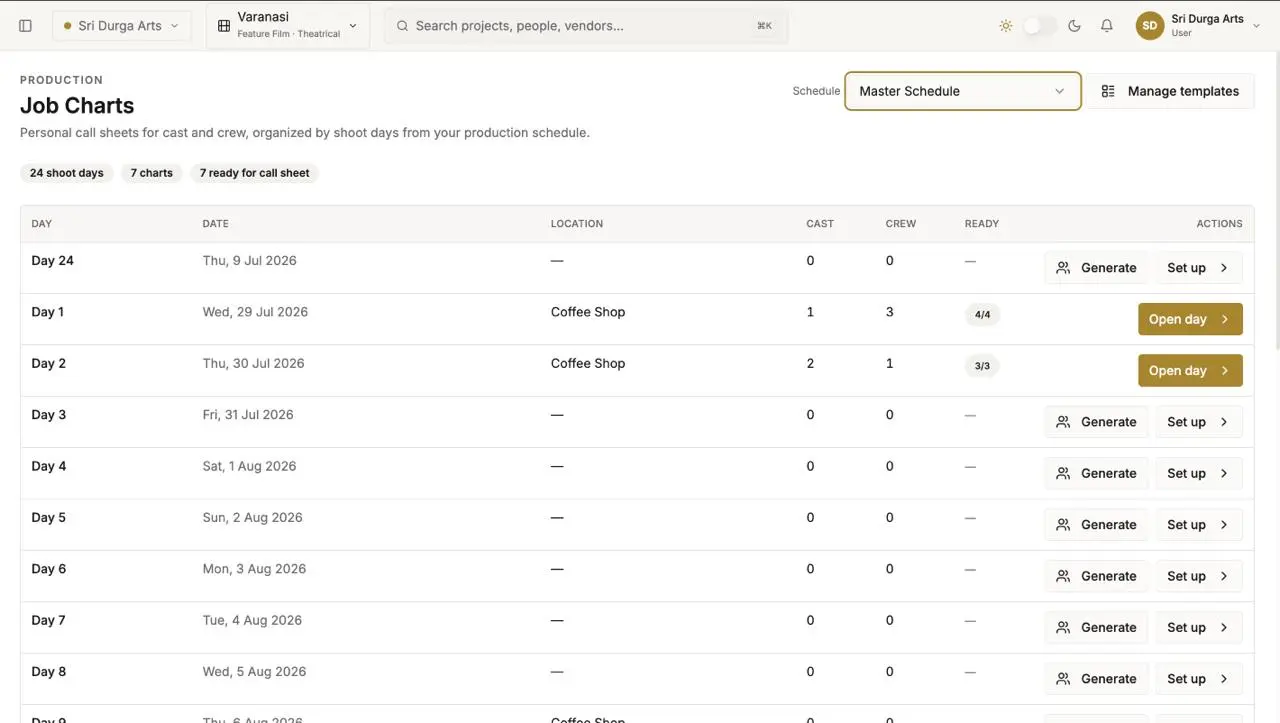1280x723 pixels.
Task: Click the 4/4 ready badge for Day 1
Action: [983, 315]
